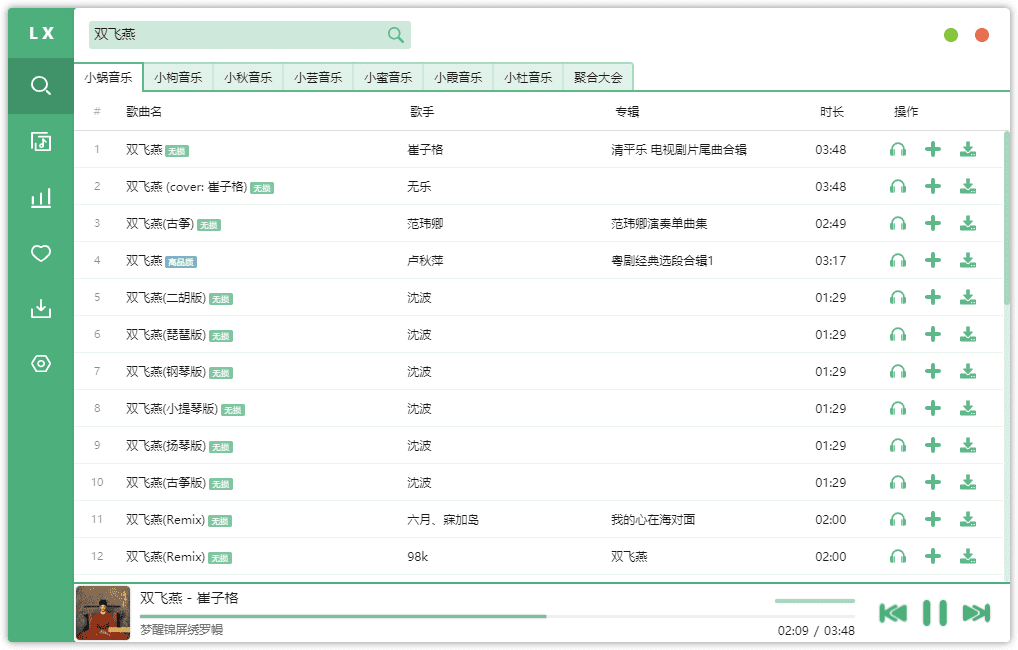The image size is (1018, 650).
Task: Switch to the 小蜜音乐 source
Action: coord(388,75)
